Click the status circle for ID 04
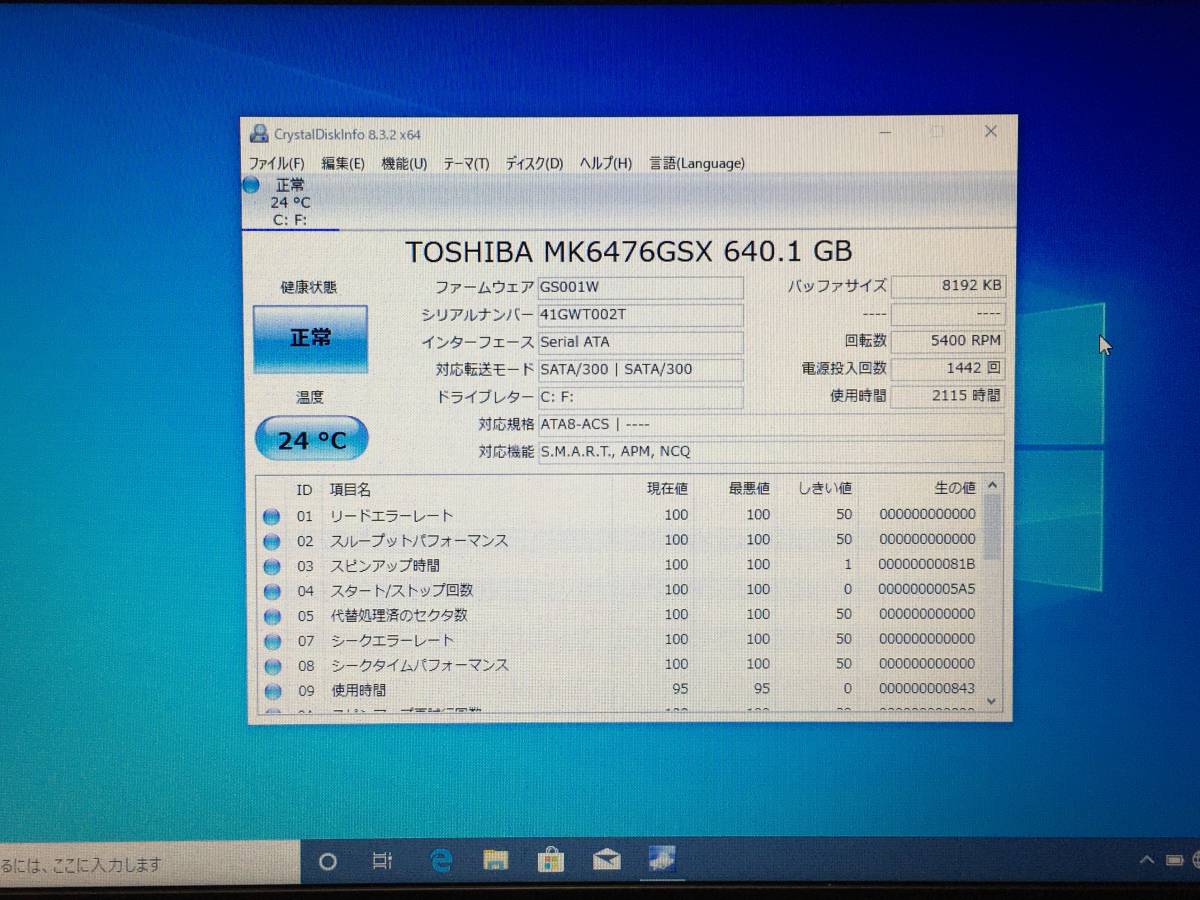Screen dimensions: 1200x900 pyautogui.click(x=271, y=592)
